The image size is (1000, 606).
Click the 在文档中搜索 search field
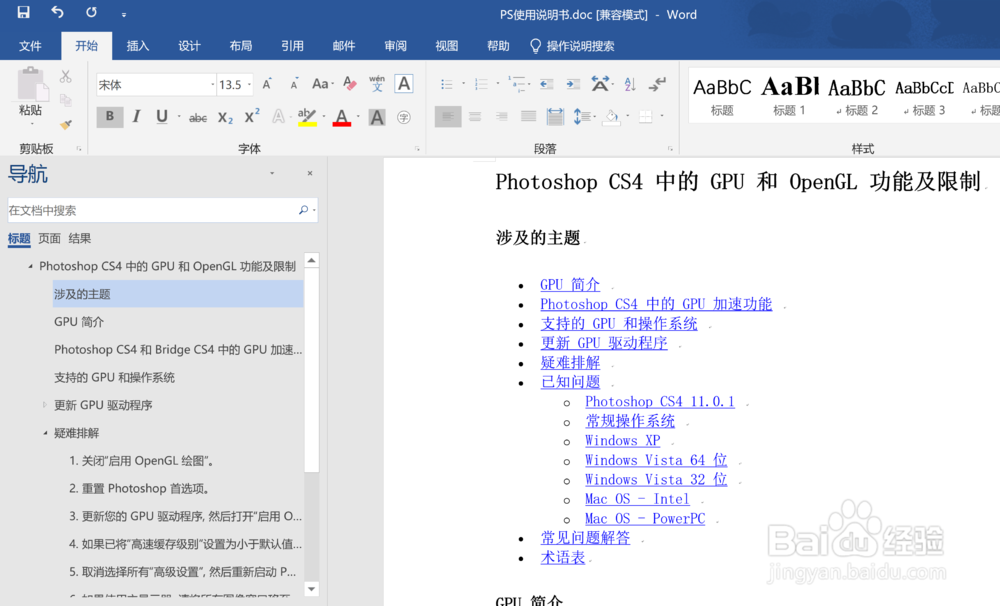pos(153,211)
